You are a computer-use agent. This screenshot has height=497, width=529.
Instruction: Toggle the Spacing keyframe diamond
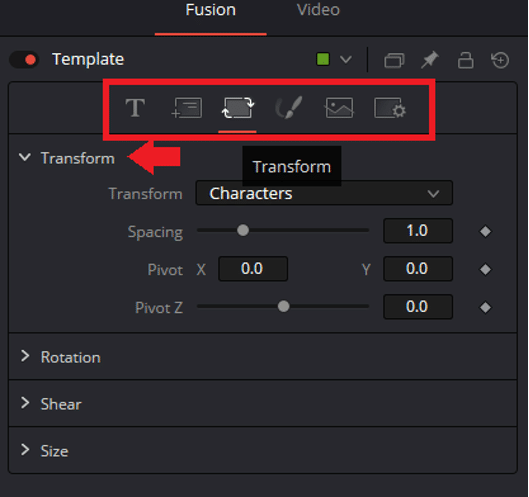coord(485,231)
